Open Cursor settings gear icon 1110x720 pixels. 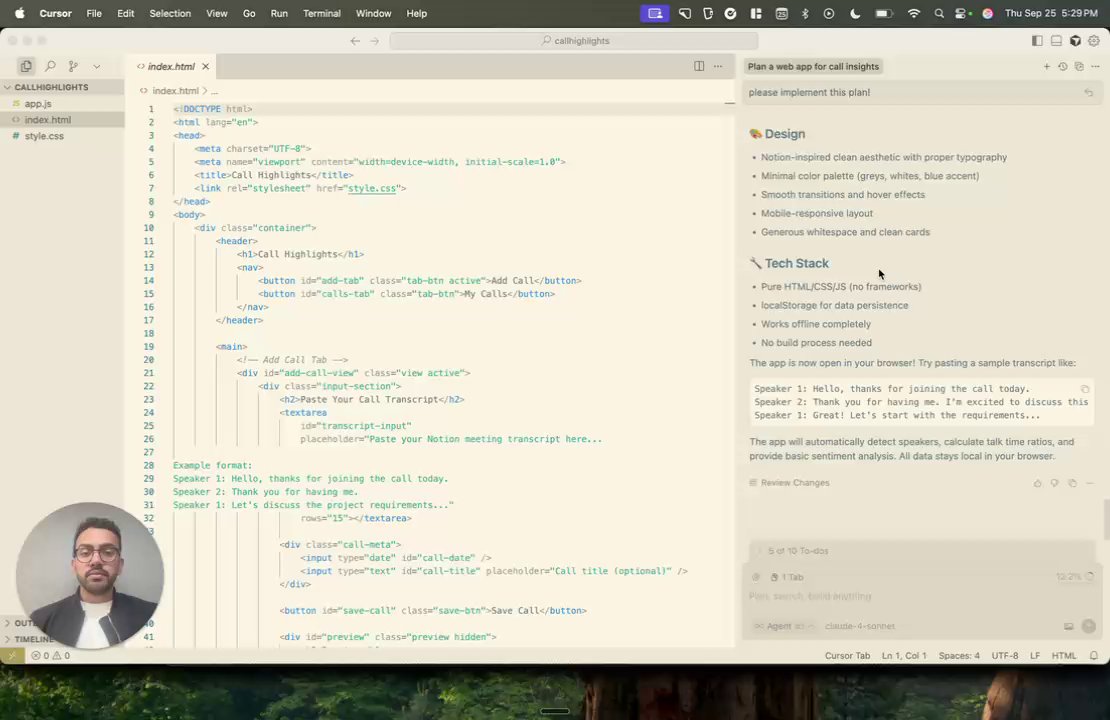tap(1094, 41)
